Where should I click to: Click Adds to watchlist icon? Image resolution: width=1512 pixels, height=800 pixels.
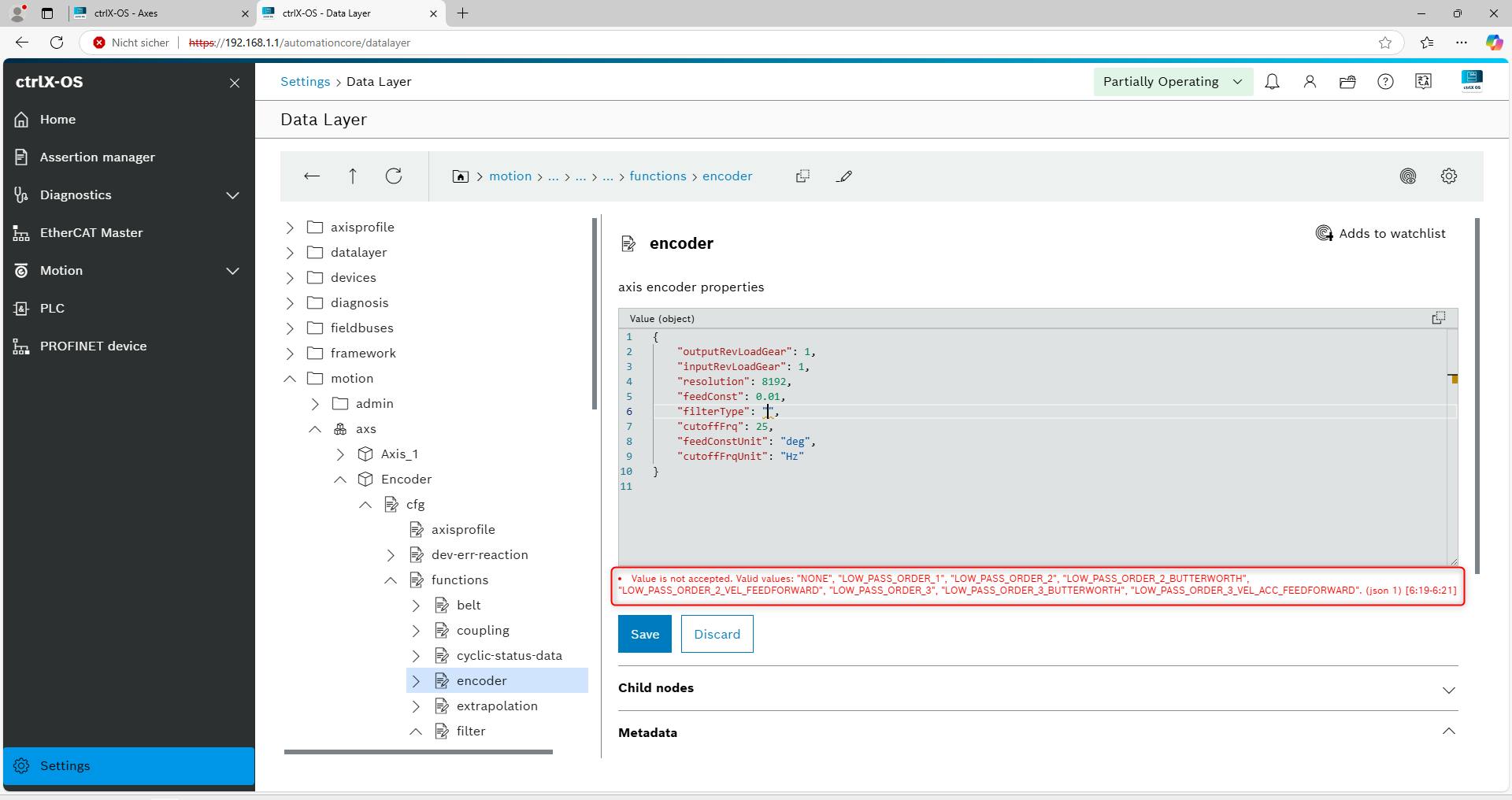coord(1324,234)
